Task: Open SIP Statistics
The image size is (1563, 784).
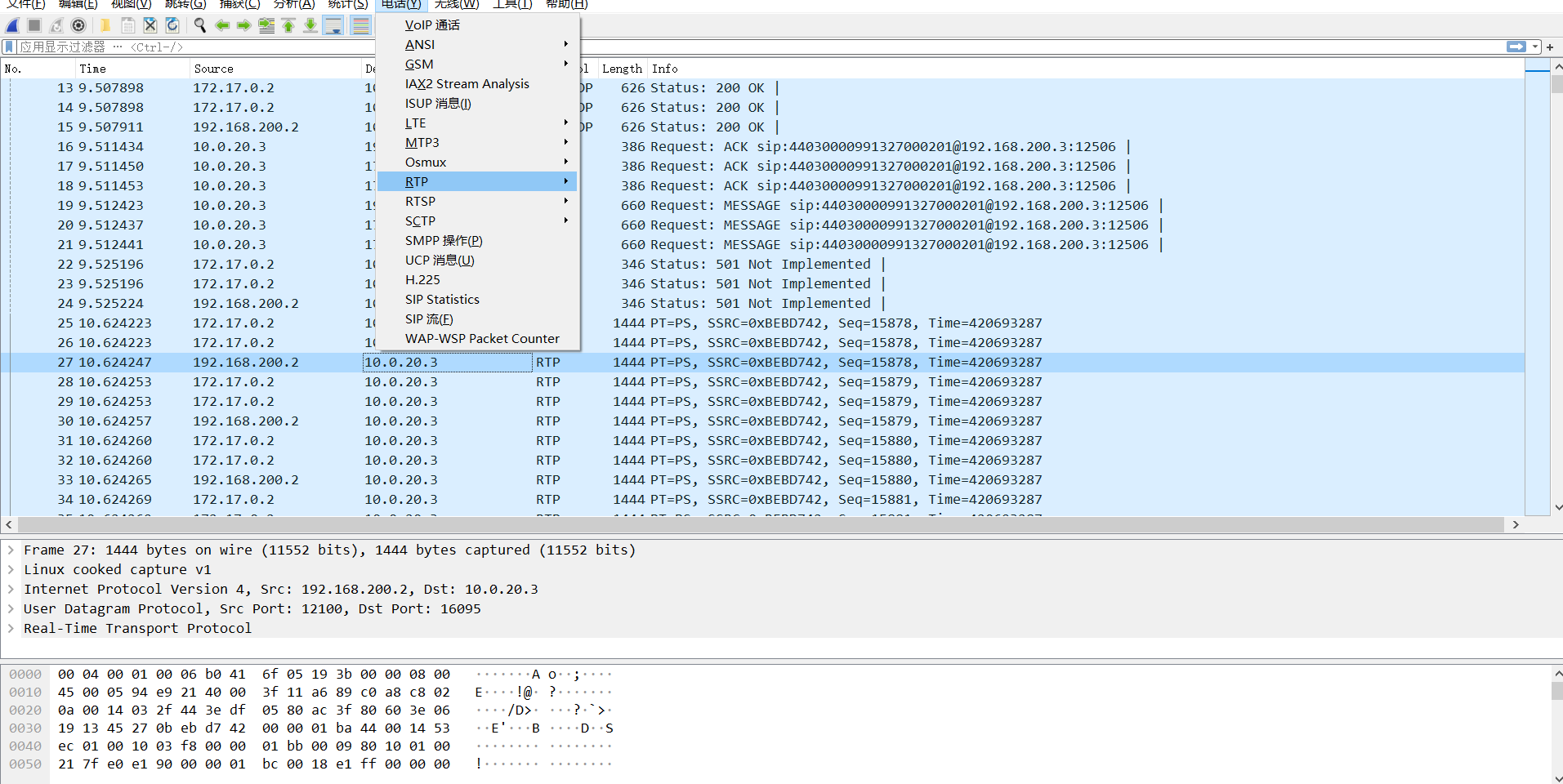Action: click(x=477, y=300)
